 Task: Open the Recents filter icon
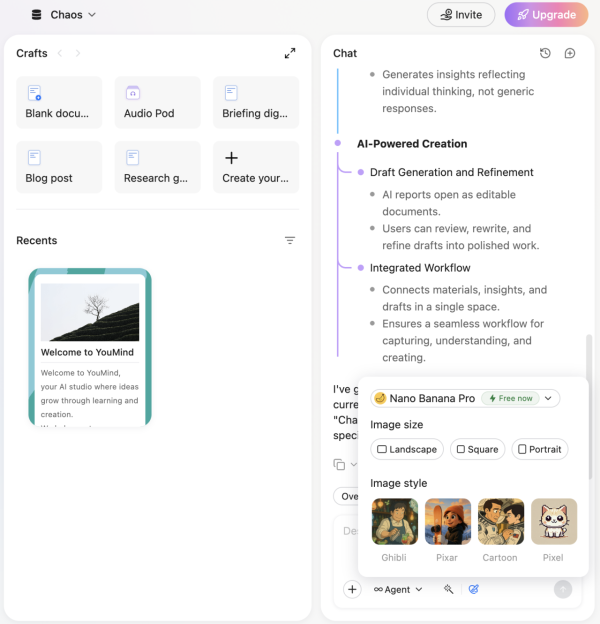click(290, 240)
